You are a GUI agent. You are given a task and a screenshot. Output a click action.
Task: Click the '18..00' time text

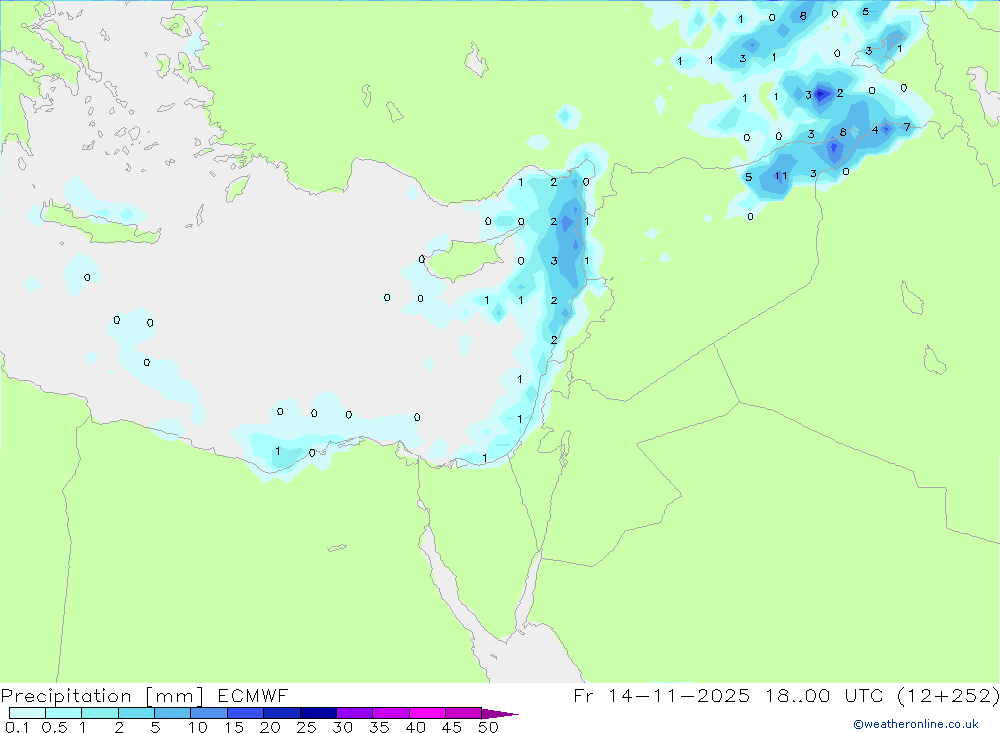[798, 695]
